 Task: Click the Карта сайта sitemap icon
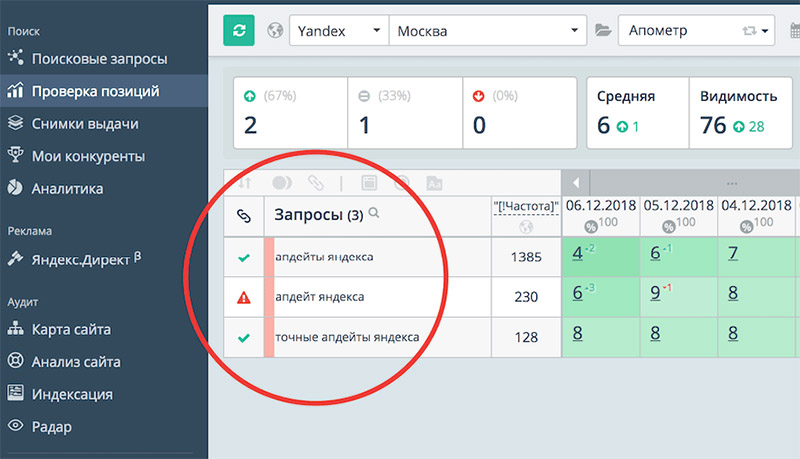tap(15, 328)
